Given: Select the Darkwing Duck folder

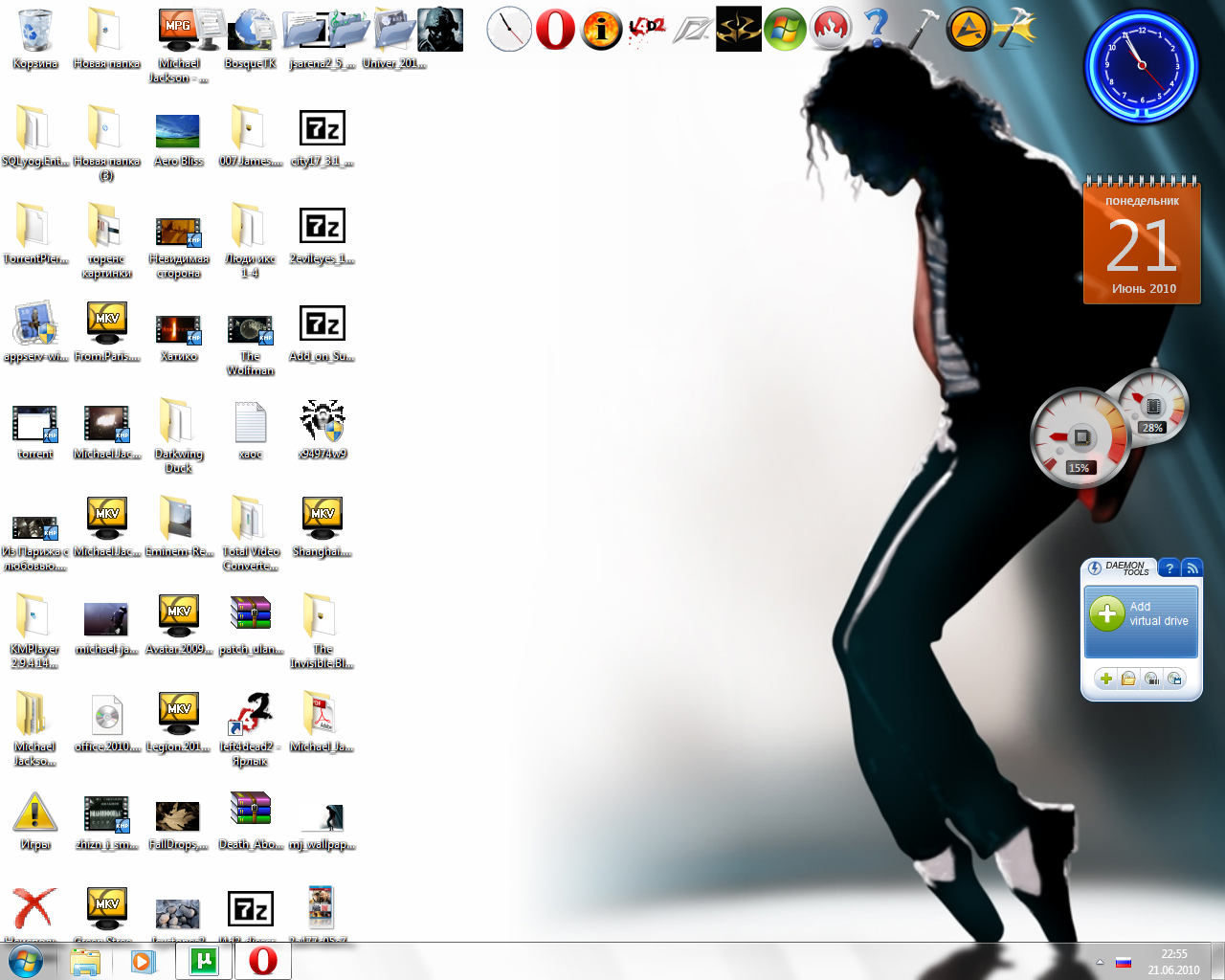Looking at the screenshot, I should pyautogui.click(x=179, y=436).
